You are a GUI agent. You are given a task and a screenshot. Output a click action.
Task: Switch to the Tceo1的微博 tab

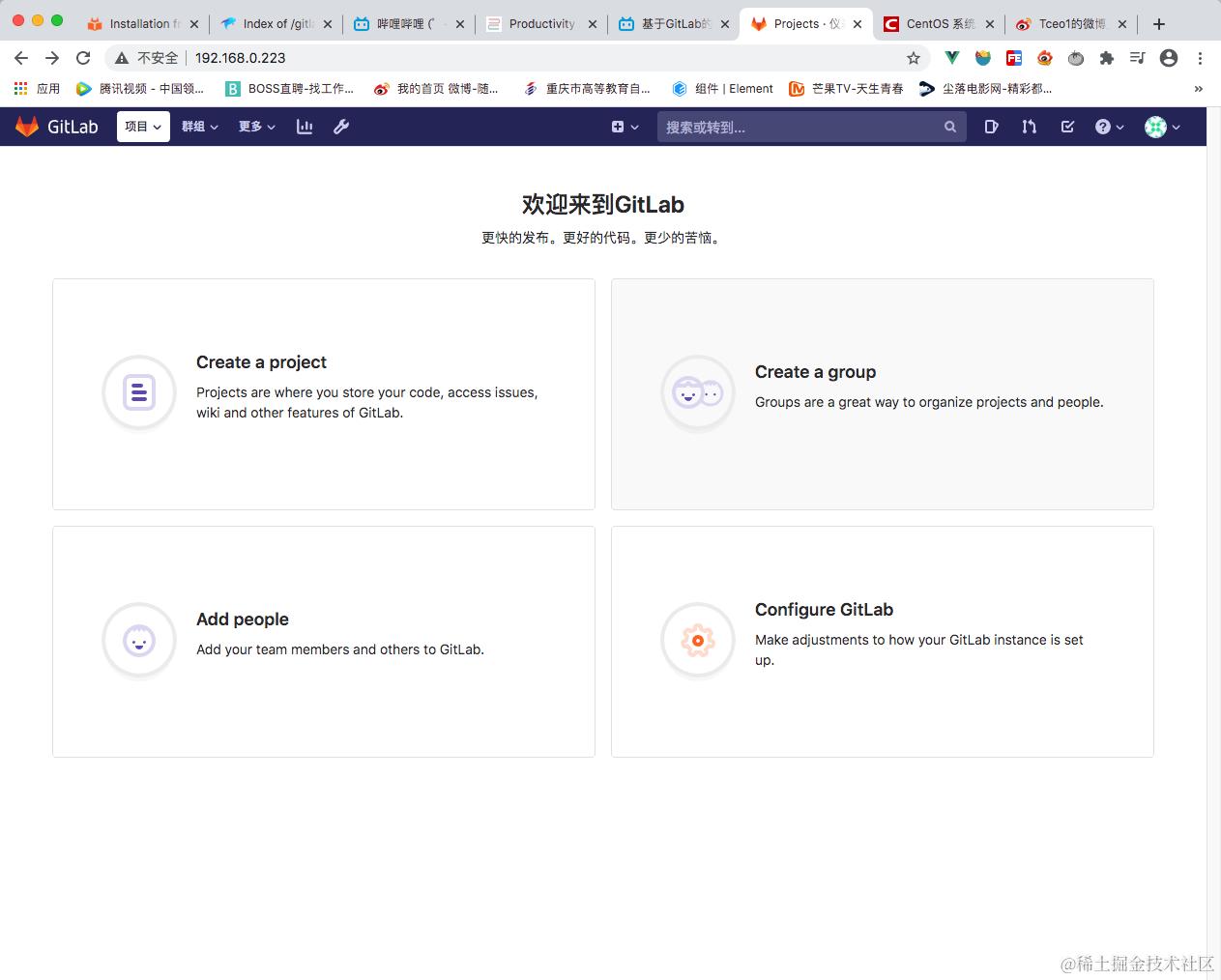(1071, 24)
